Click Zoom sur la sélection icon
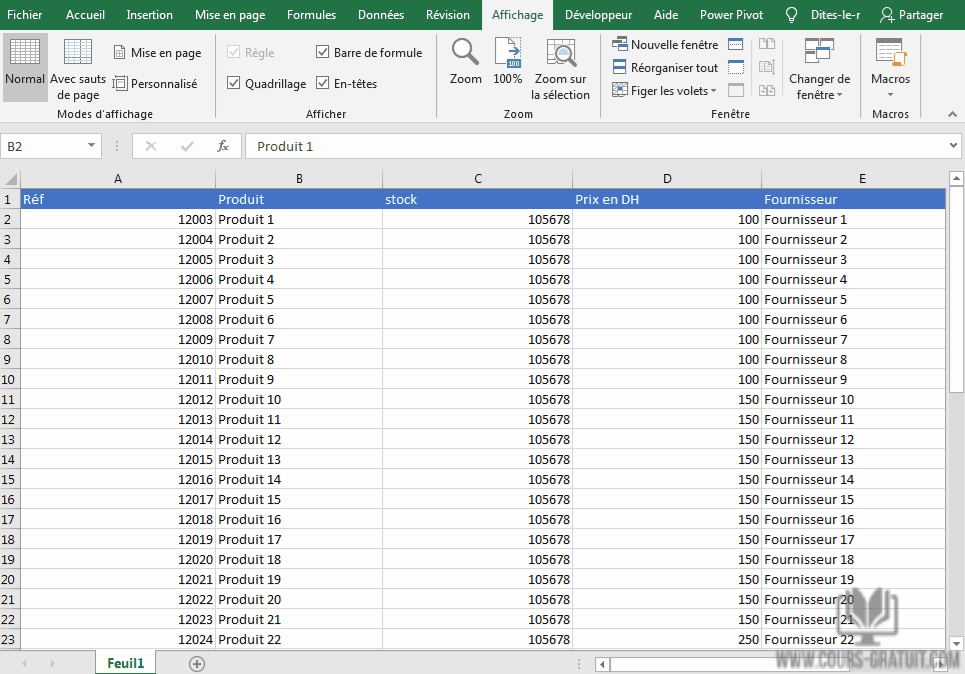The image size is (965, 674). pyautogui.click(x=560, y=66)
